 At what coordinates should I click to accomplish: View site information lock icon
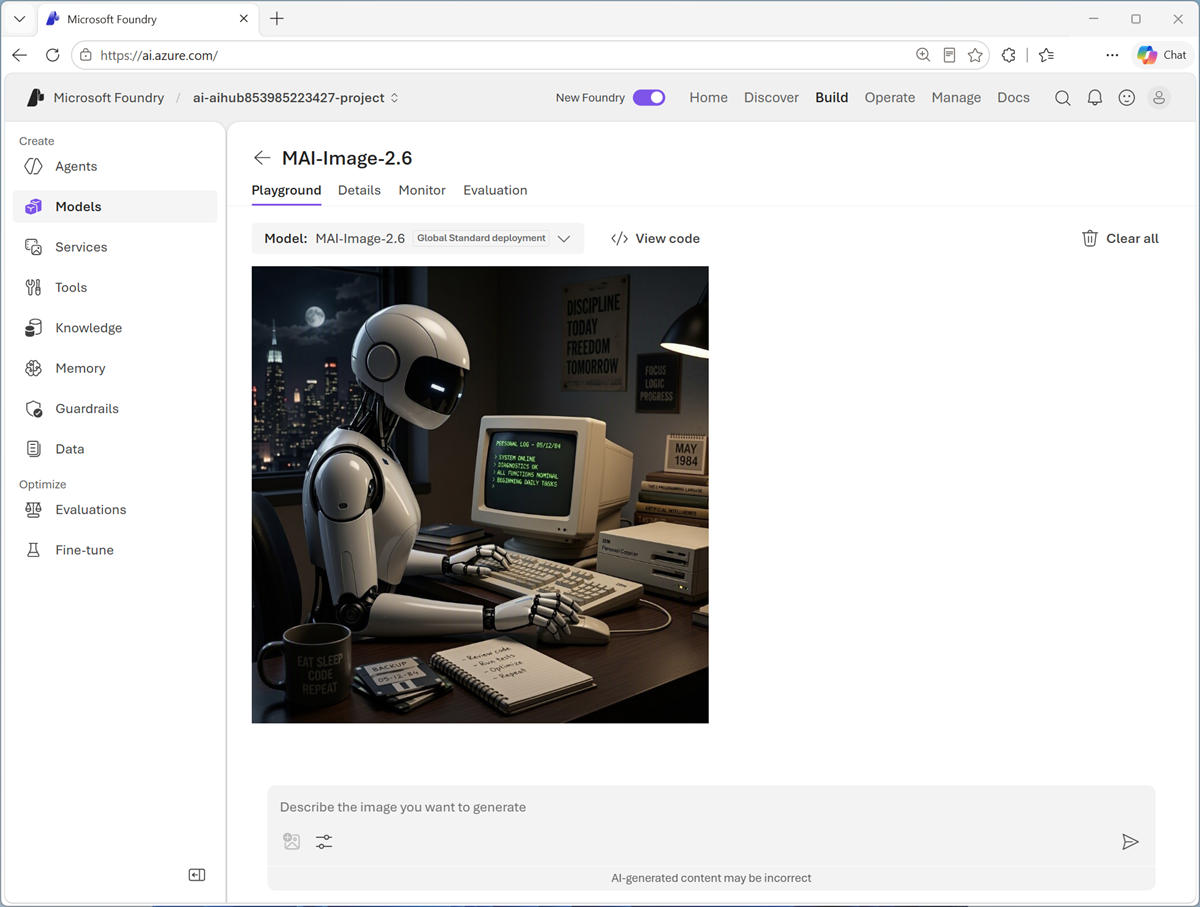coord(86,56)
